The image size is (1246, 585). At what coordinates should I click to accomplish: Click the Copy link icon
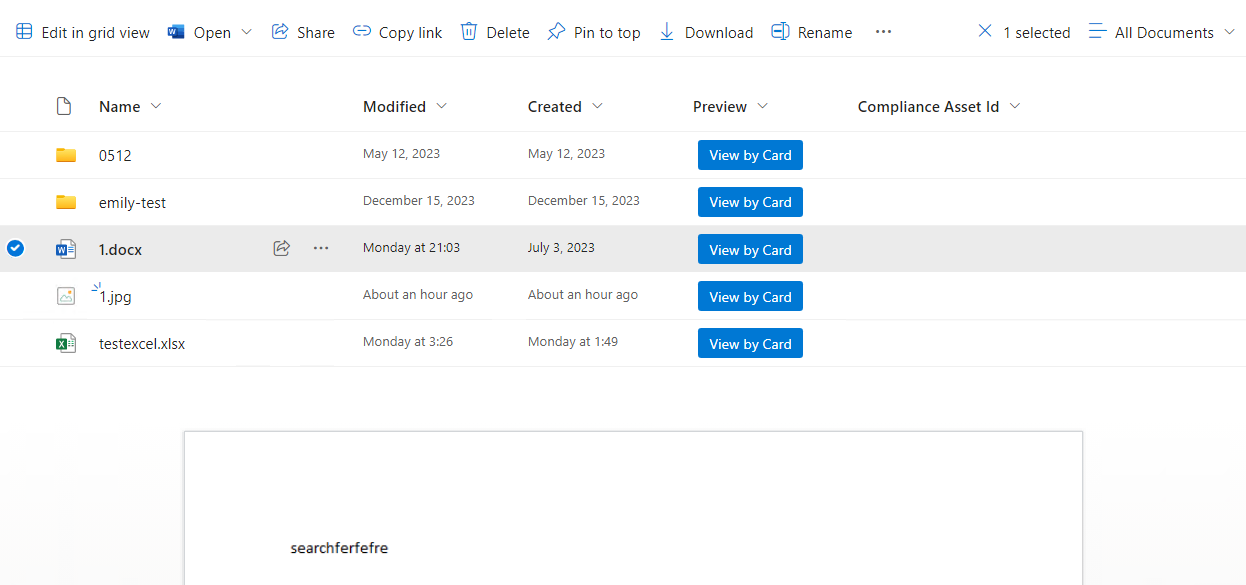point(361,31)
